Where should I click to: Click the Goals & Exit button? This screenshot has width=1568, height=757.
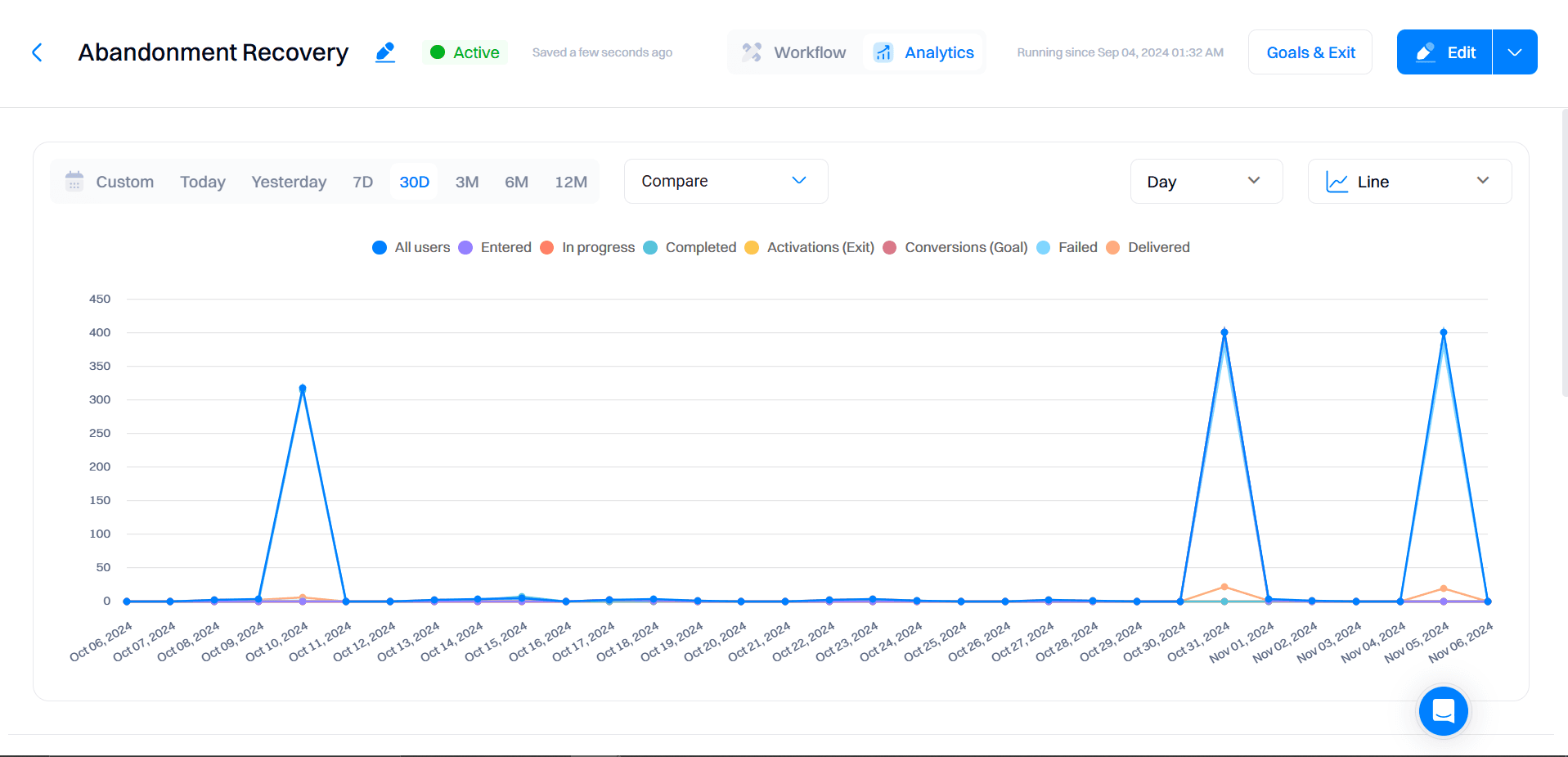point(1310,52)
